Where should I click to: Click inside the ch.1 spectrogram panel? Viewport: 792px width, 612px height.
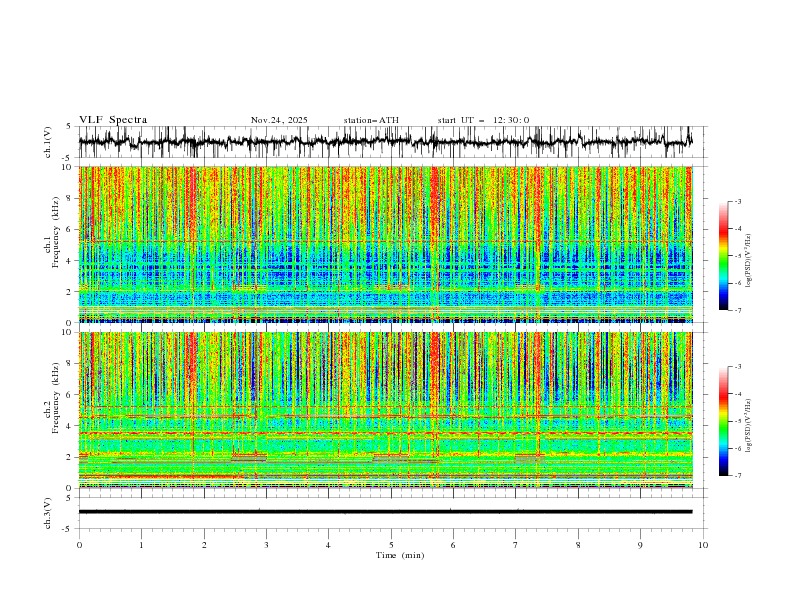click(385, 244)
